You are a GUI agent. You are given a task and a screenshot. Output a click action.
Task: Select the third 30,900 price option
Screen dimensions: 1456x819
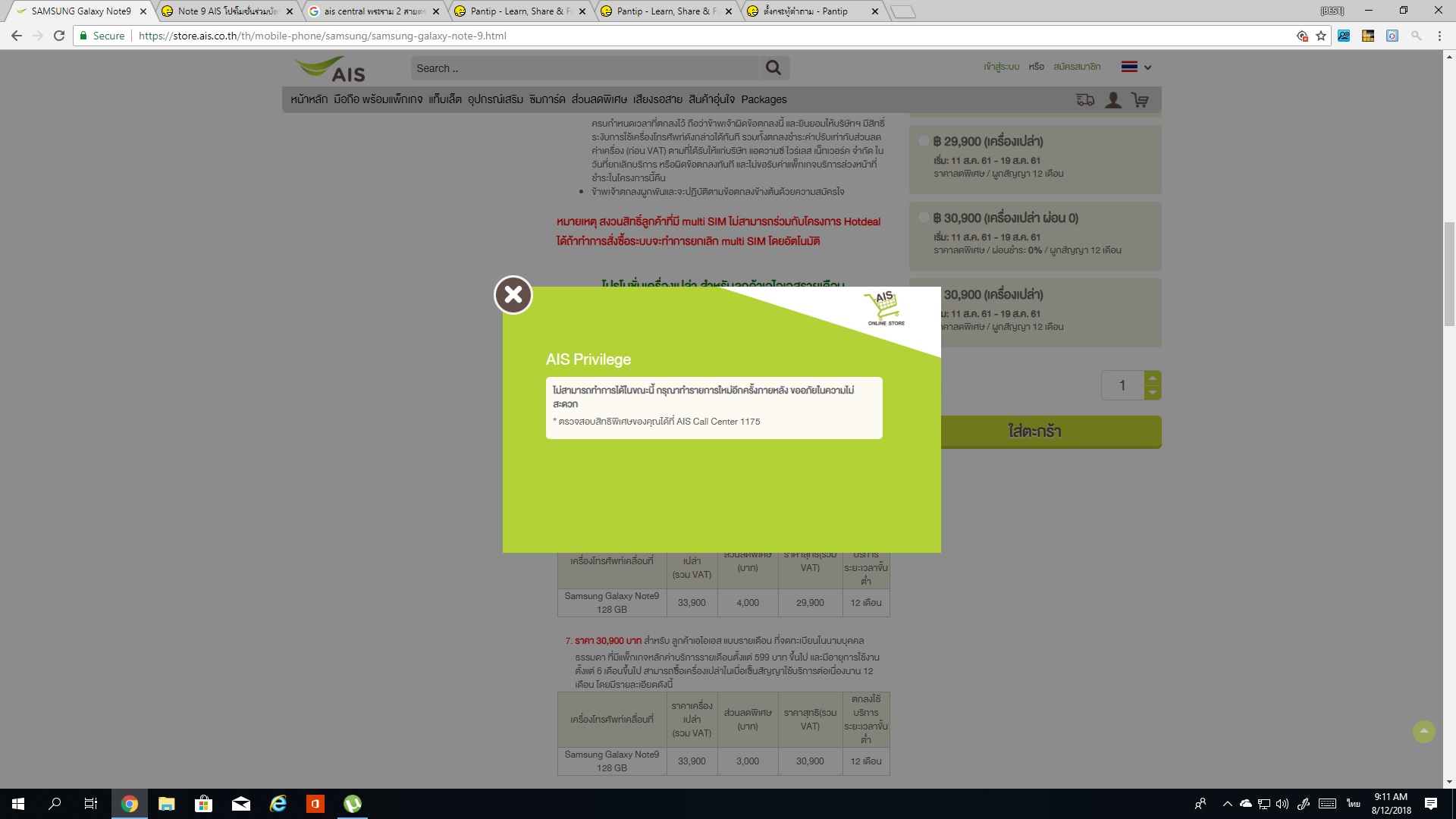pos(993,294)
